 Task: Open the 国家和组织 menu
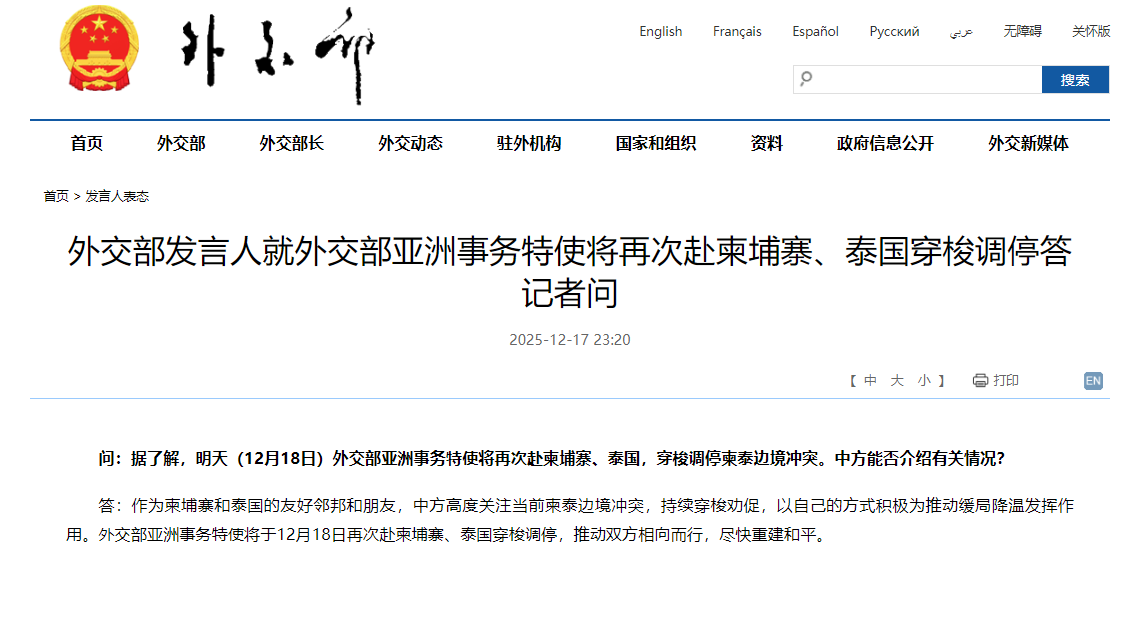pos(655,143)
